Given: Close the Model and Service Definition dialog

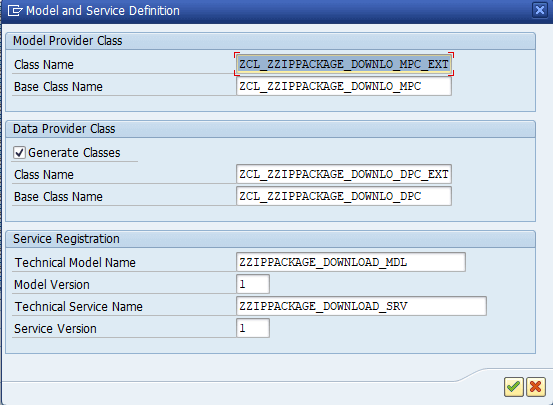Looking at the screenshot, I should [540, 10].
